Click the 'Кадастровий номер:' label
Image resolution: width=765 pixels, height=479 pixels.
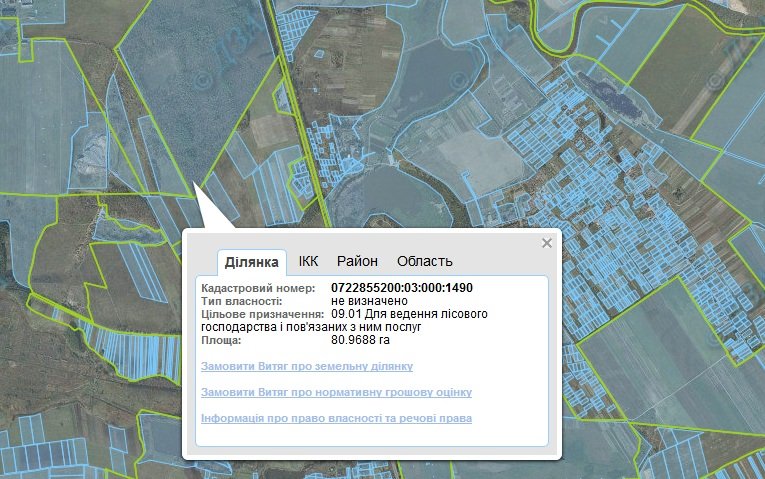(x=258, y=288)
